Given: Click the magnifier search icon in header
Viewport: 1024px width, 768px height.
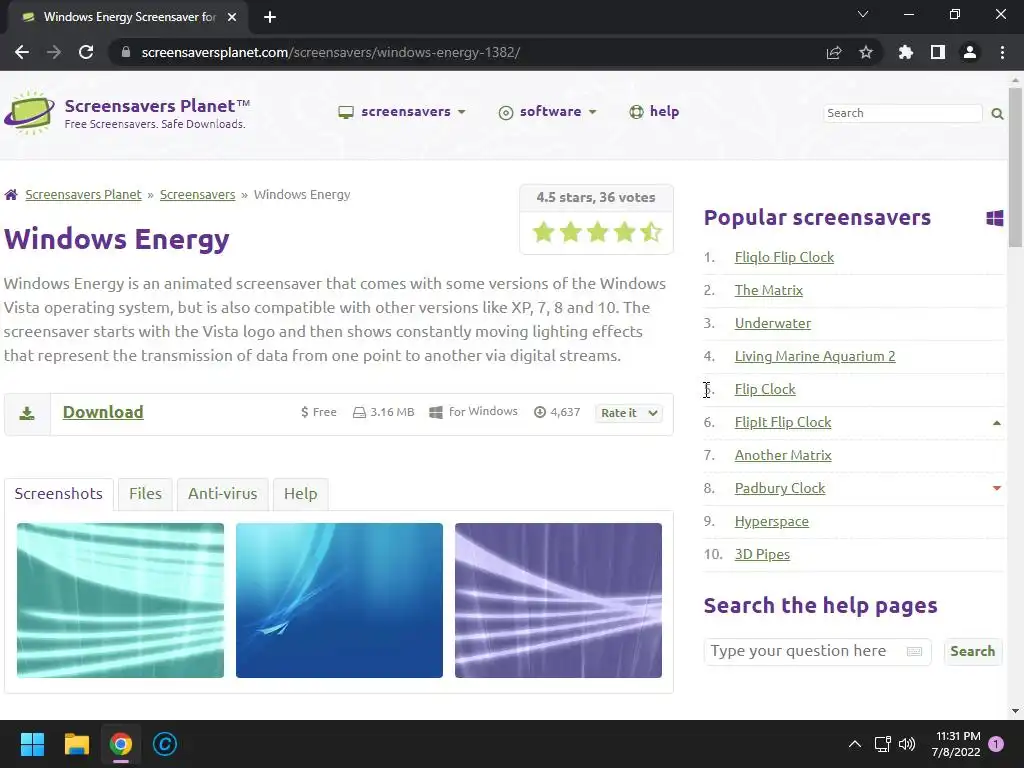Looking at the screenshot, I should point(997,114).
